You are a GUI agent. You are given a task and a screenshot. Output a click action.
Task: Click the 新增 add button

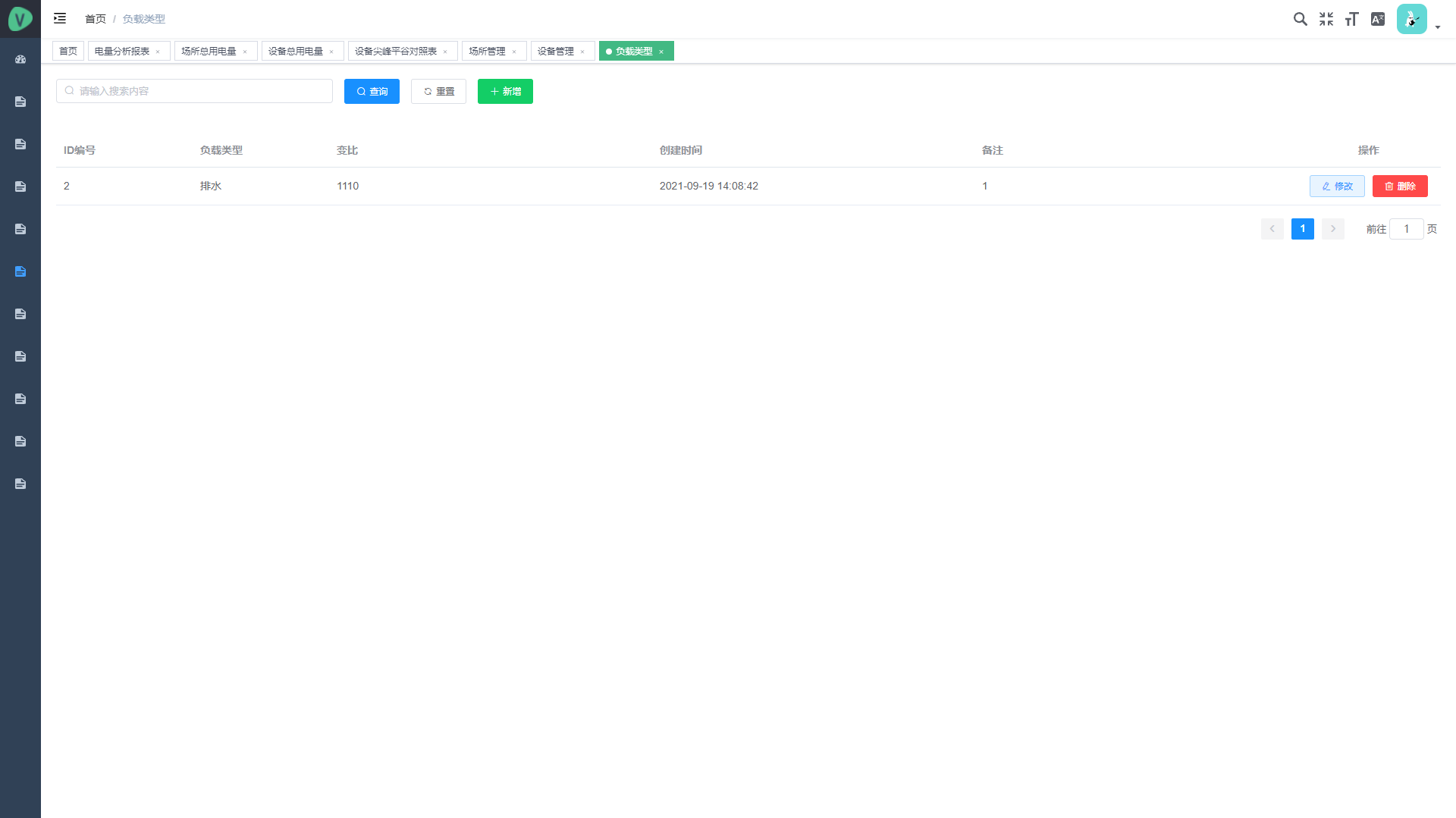pos(505,92)
